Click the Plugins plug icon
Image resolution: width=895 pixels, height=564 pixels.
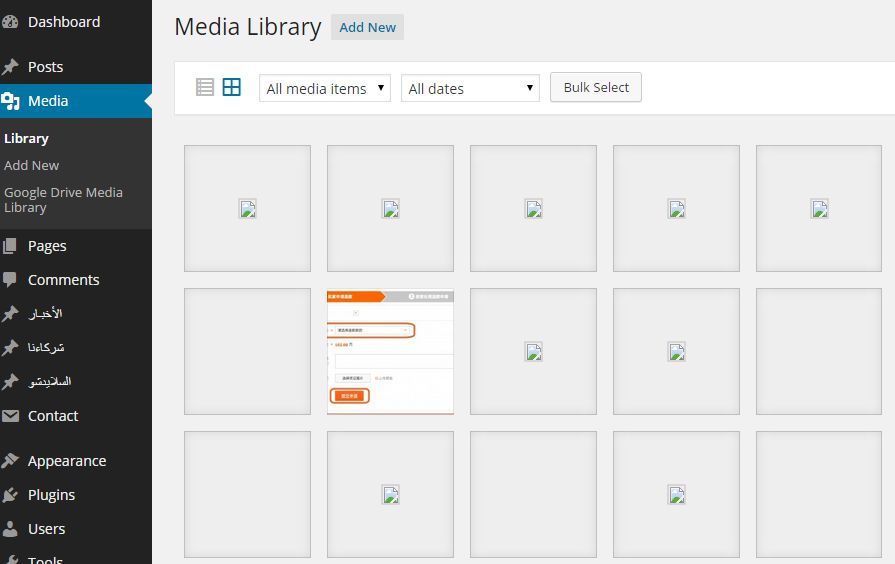pos(11,495)
